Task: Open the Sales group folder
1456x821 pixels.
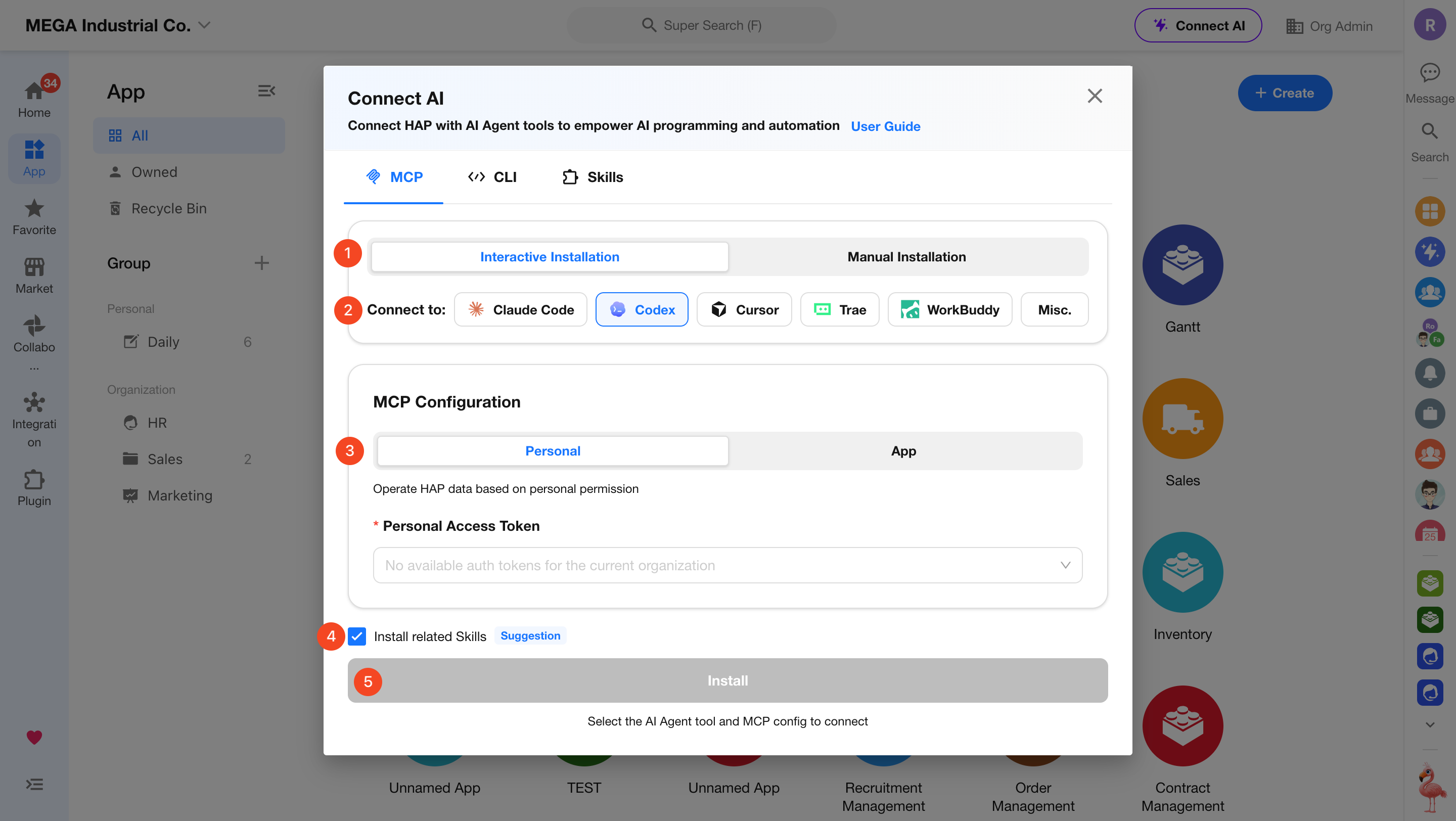Action: 189,459
